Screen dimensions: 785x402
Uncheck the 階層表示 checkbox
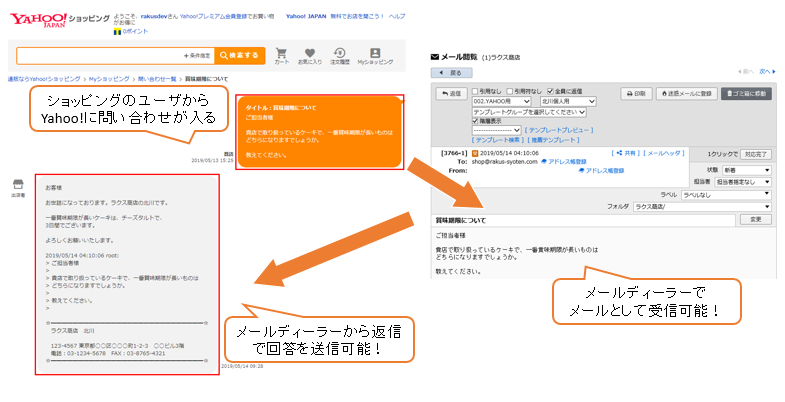coord(475,121)
